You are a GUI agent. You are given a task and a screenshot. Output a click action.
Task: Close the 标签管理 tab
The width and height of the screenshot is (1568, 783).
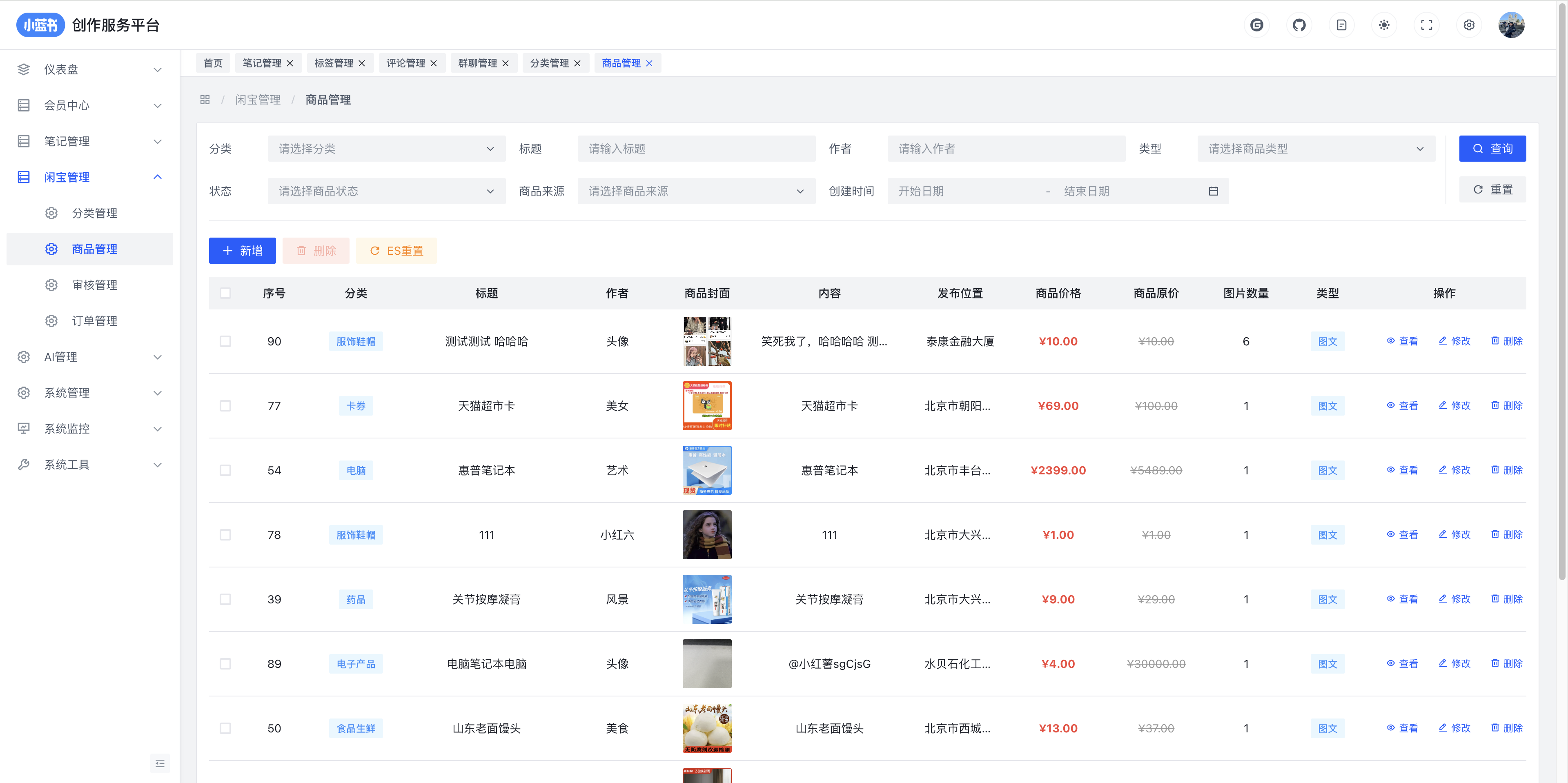[x=362, y=63]
